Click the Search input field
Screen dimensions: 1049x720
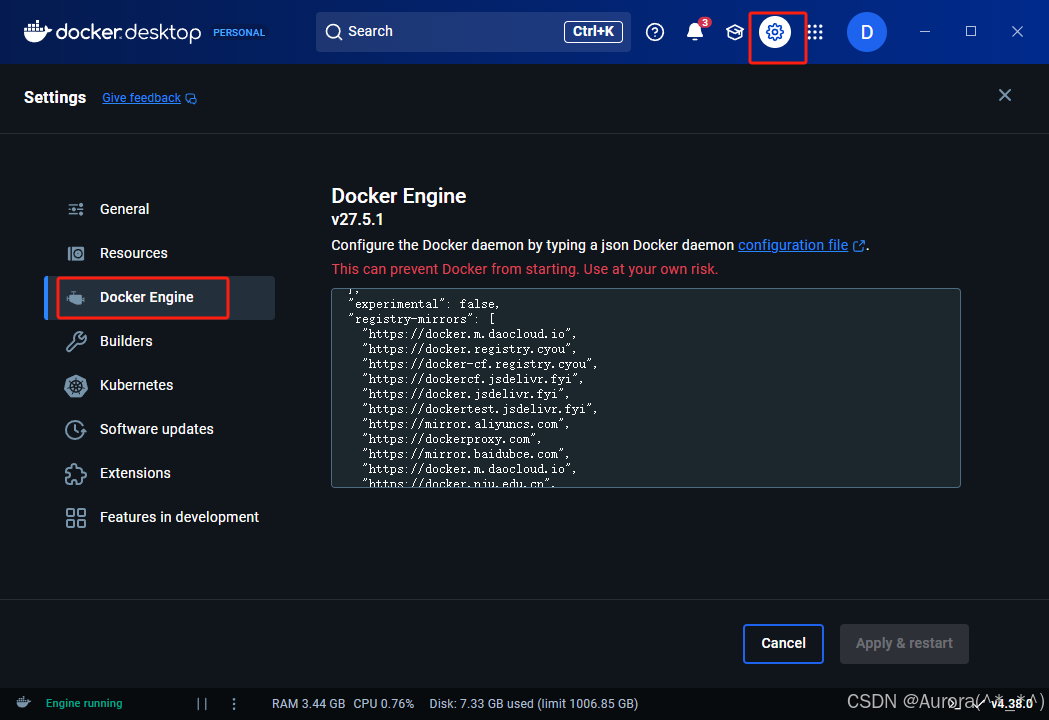(x=473, y=31)
